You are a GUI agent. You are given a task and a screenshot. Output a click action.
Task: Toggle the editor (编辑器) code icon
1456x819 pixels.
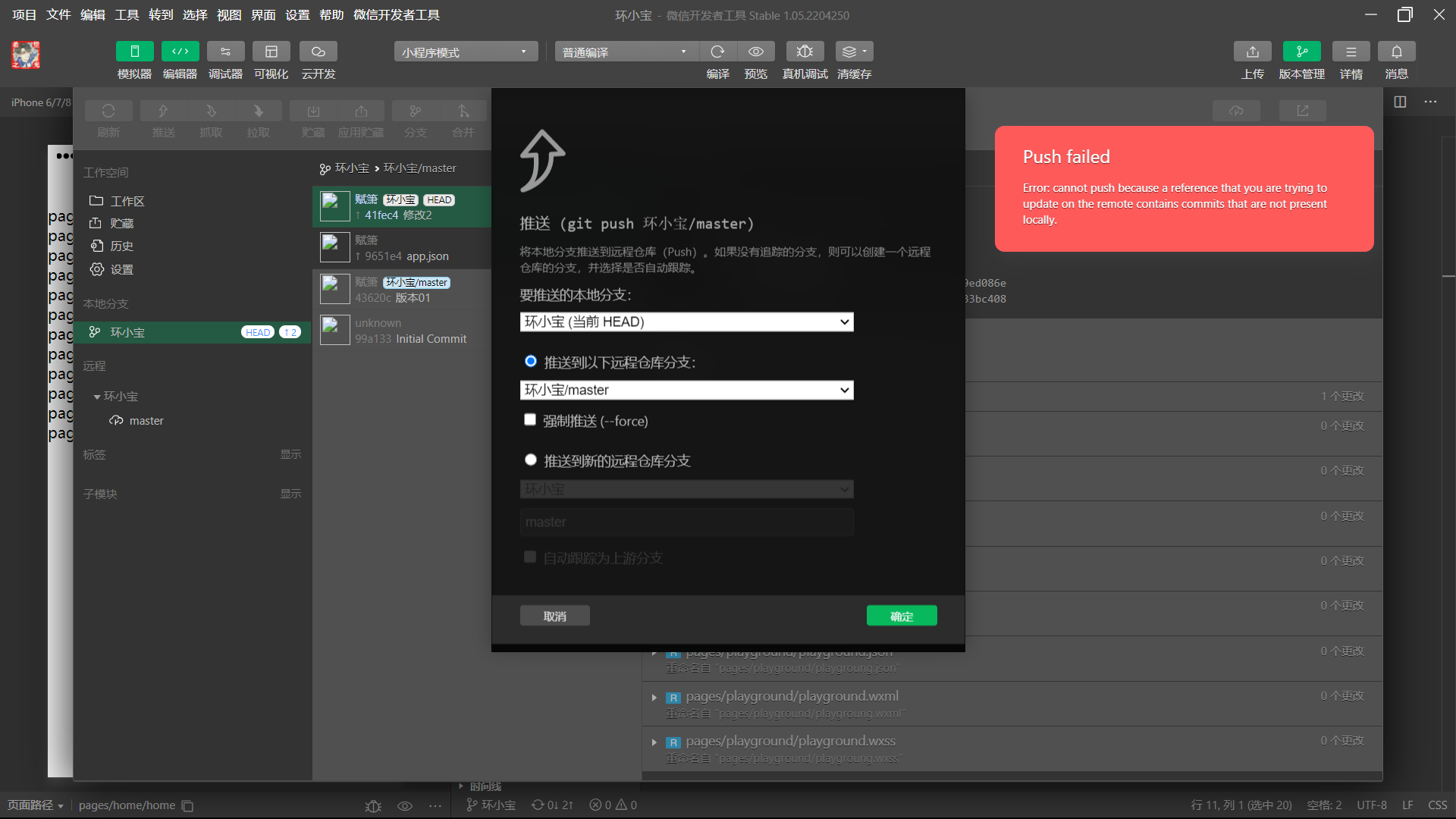click(180, 52)
